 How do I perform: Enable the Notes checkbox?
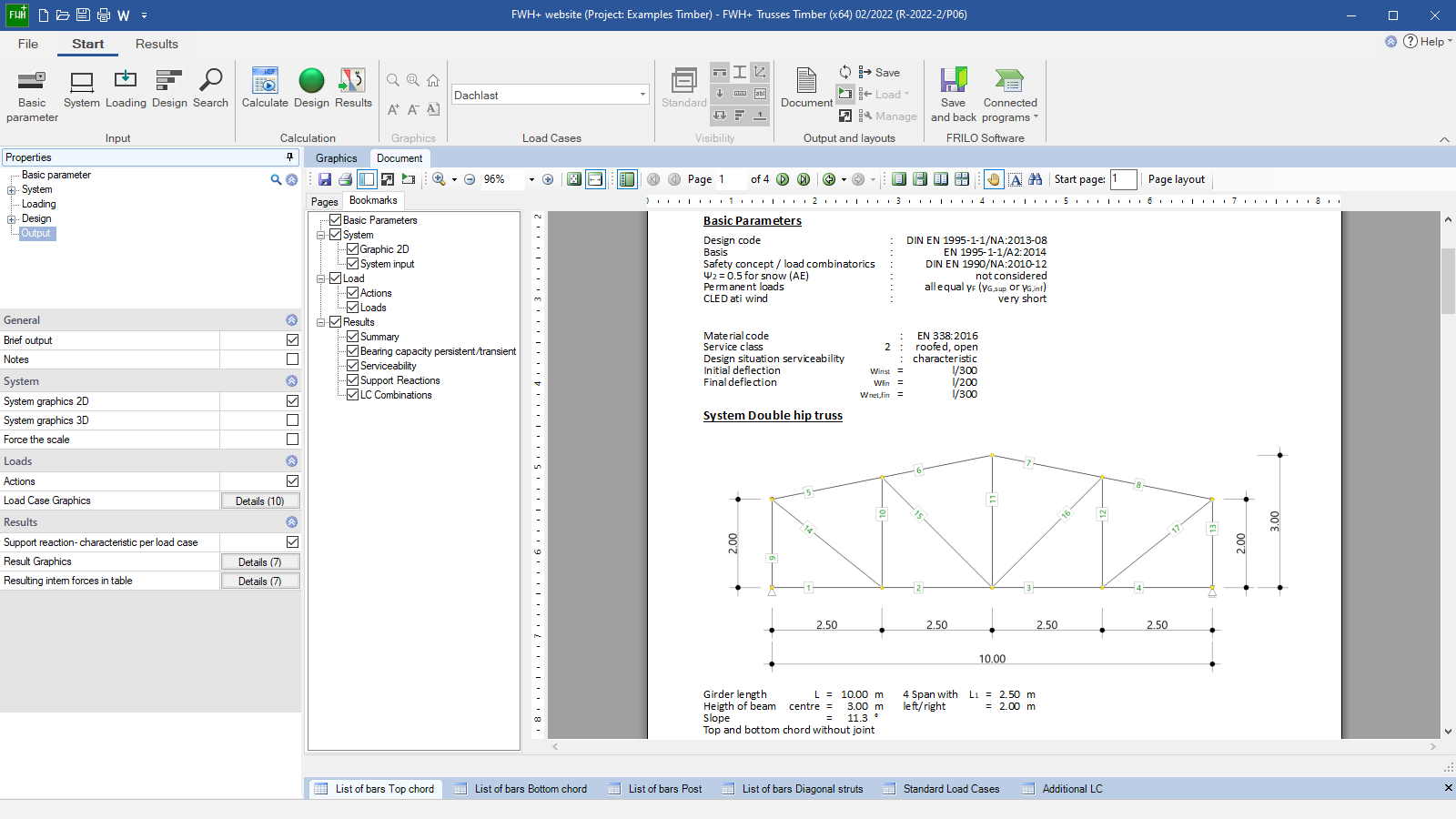(x=292, y=359)
